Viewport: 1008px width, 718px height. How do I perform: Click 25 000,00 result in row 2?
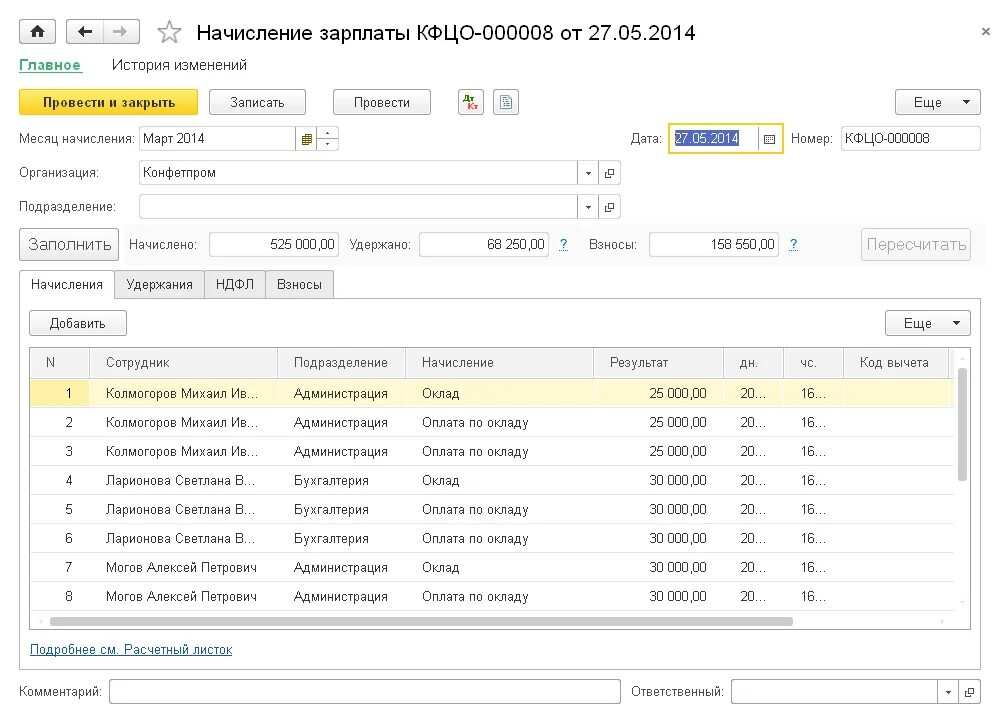(658, 423)
